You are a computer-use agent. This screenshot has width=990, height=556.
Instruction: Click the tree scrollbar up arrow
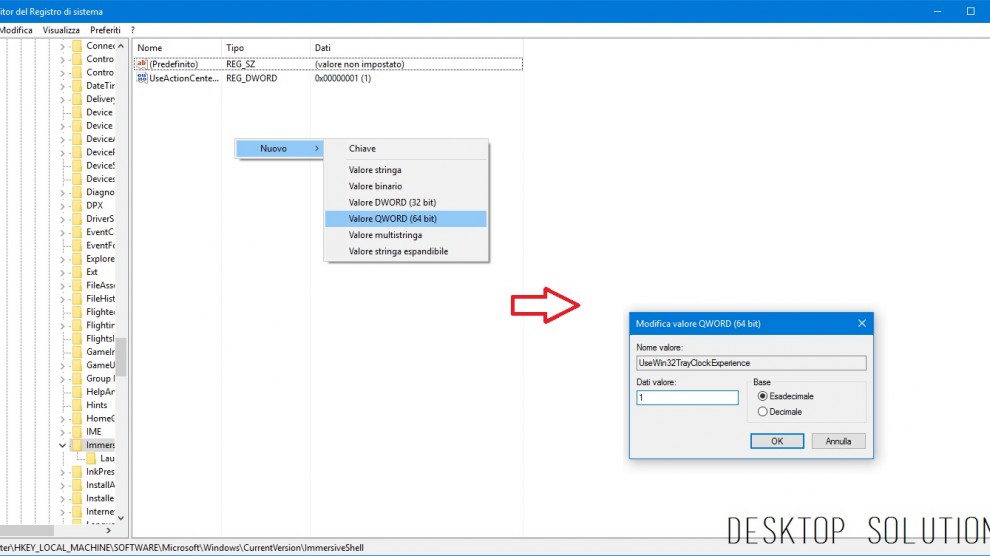(121, 46)
